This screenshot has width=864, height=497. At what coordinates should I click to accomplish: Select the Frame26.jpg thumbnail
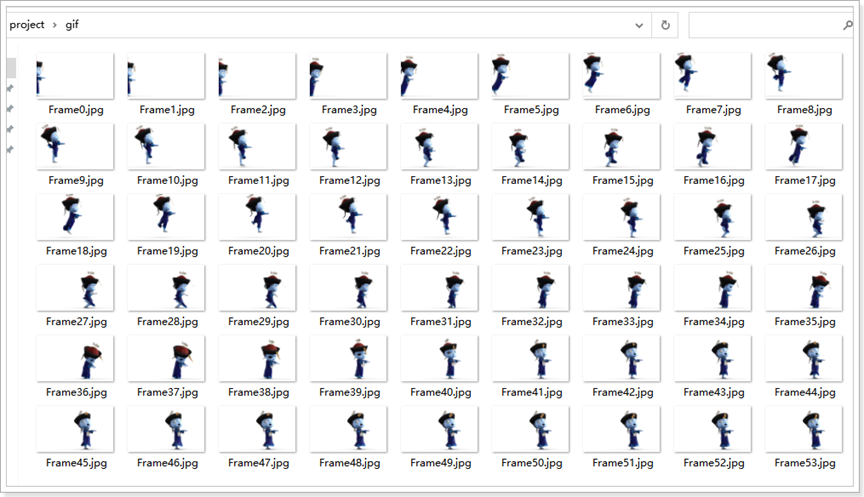pyautogui.click(x=804, y=217)
